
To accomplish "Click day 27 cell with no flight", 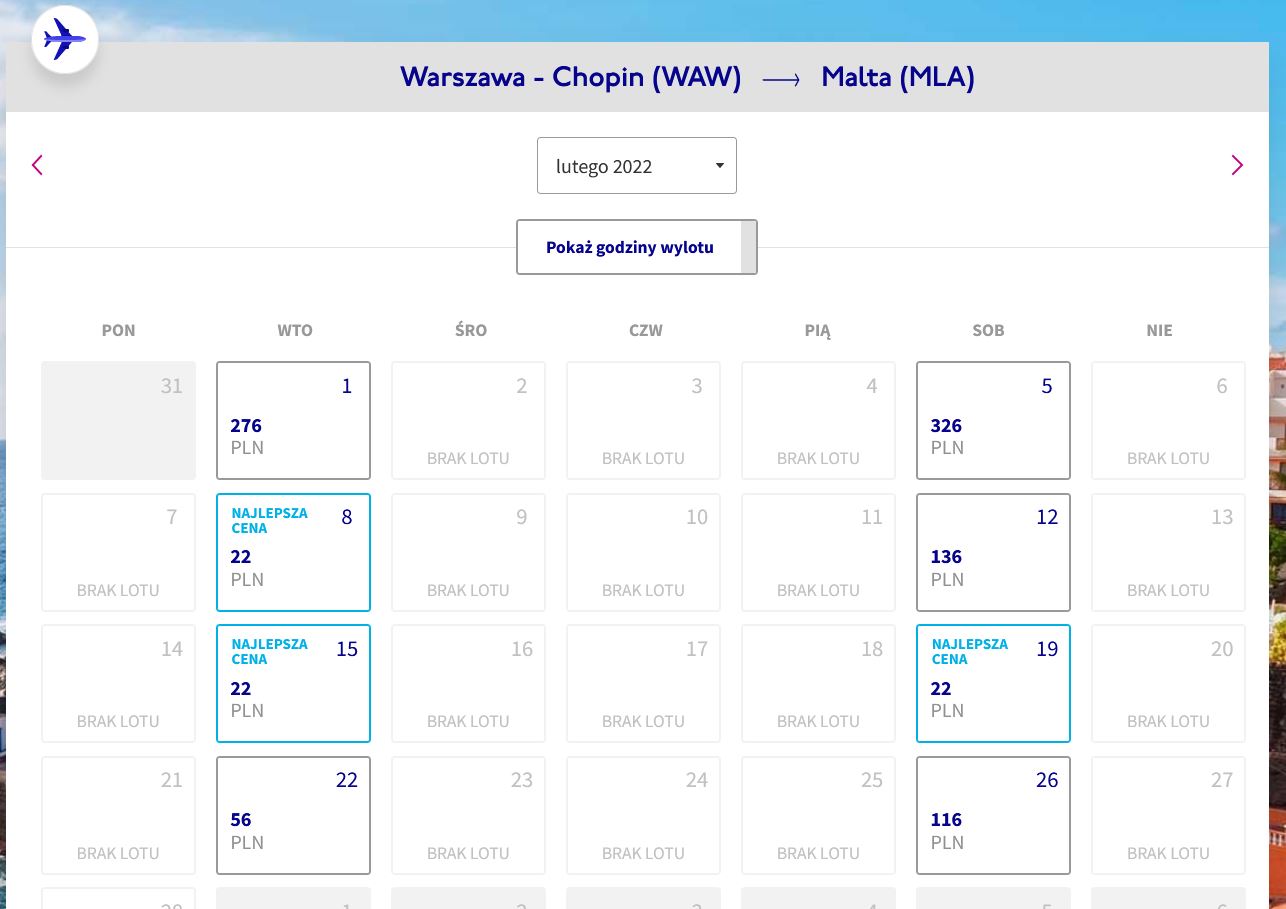I will coord(1168,815).
